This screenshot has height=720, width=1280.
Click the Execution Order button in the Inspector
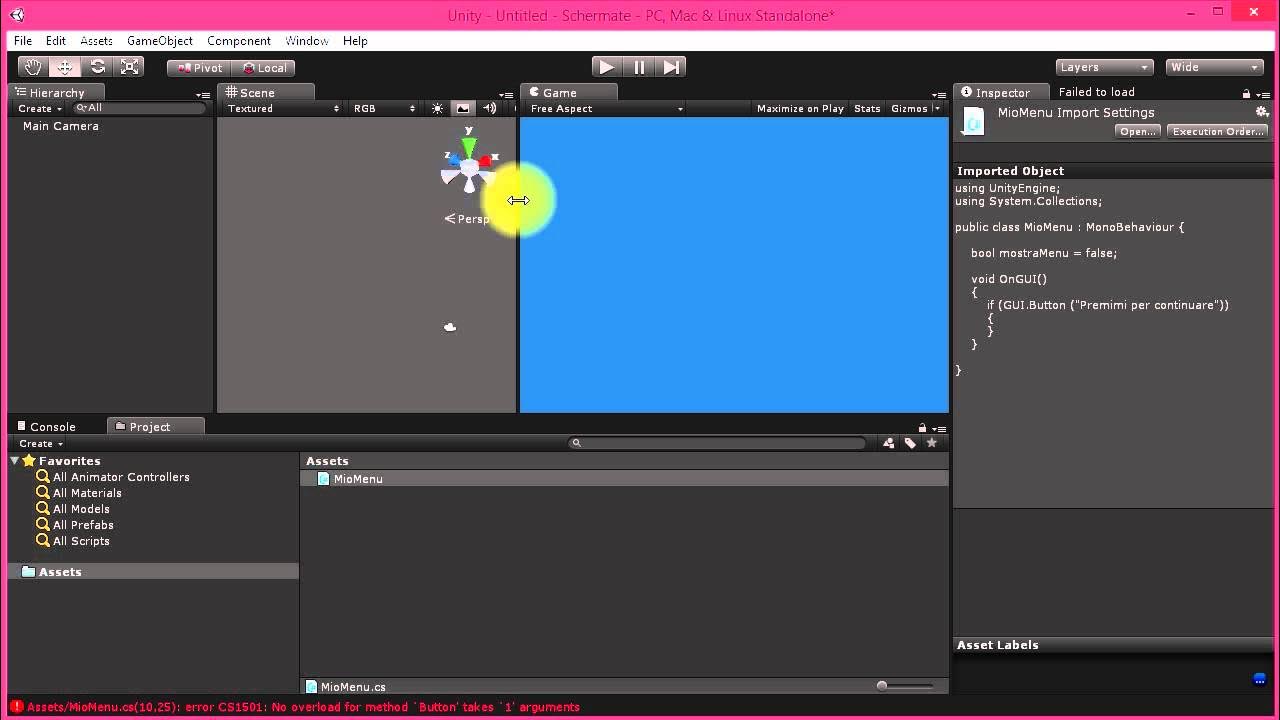click(x=1217, y=130)
